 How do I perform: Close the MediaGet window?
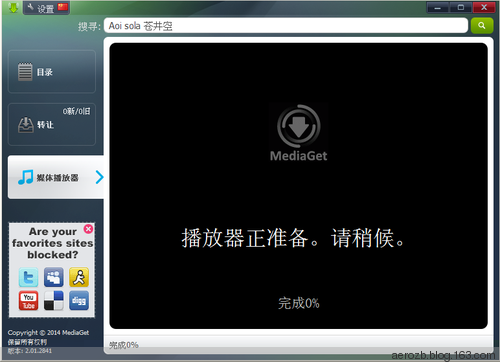coord(484,7)
